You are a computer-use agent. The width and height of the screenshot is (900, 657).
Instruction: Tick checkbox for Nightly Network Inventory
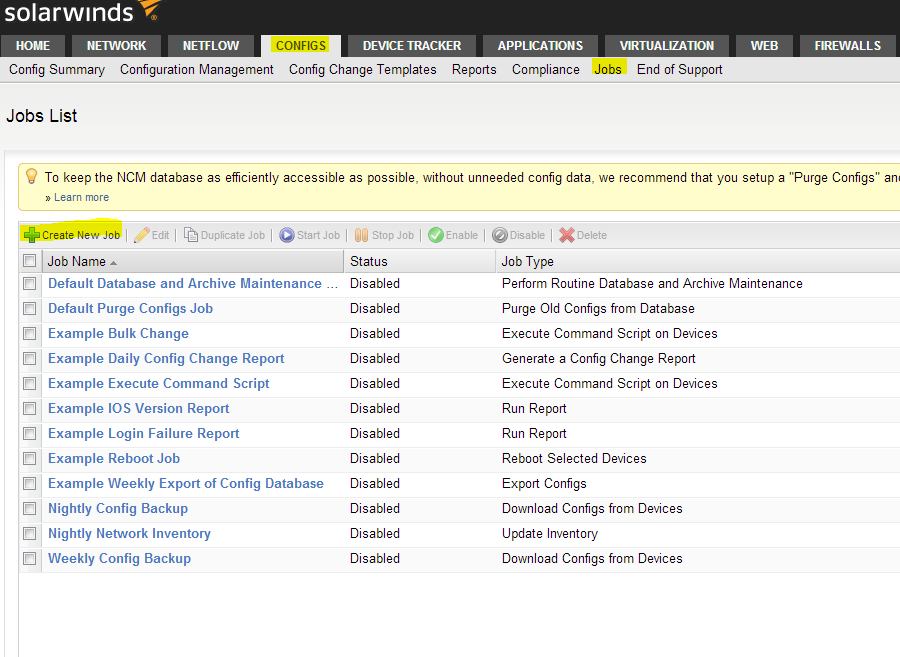point(29,534)
